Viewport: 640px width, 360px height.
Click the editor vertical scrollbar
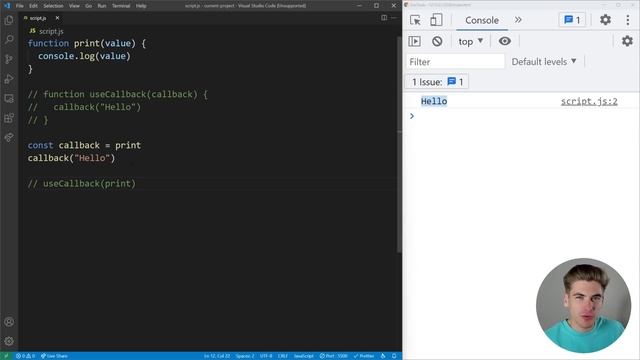pyautogui.click(x=399, y=144)
